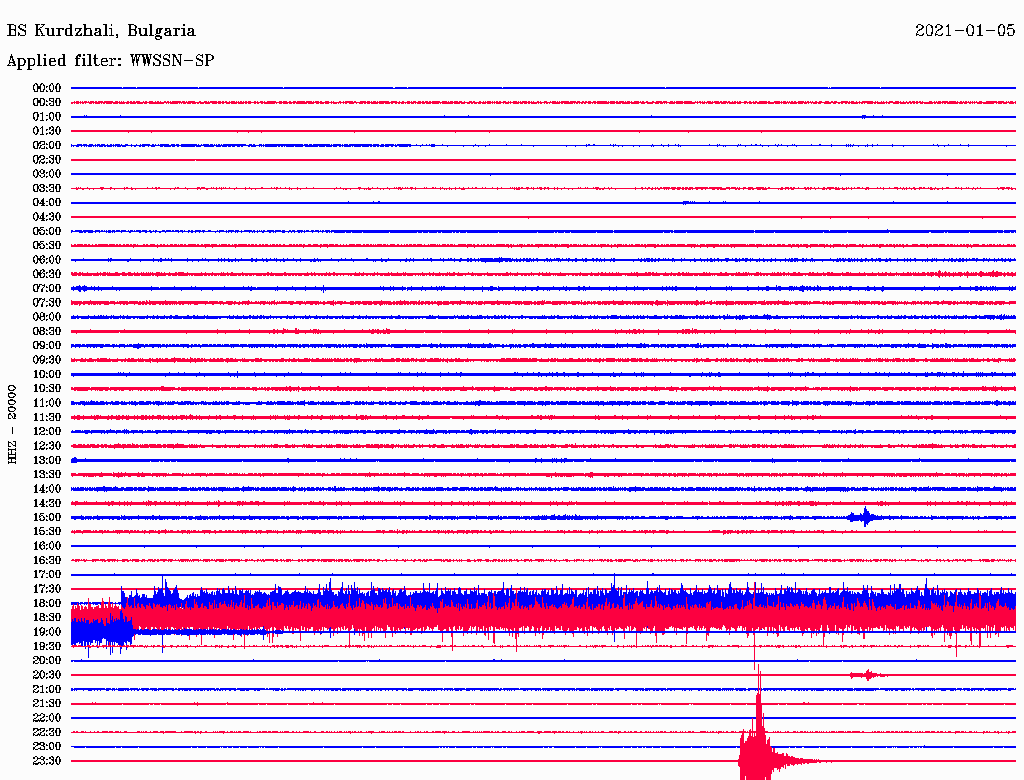Click the 05:00 time label

pyautogui.click(x=47, y=231)
